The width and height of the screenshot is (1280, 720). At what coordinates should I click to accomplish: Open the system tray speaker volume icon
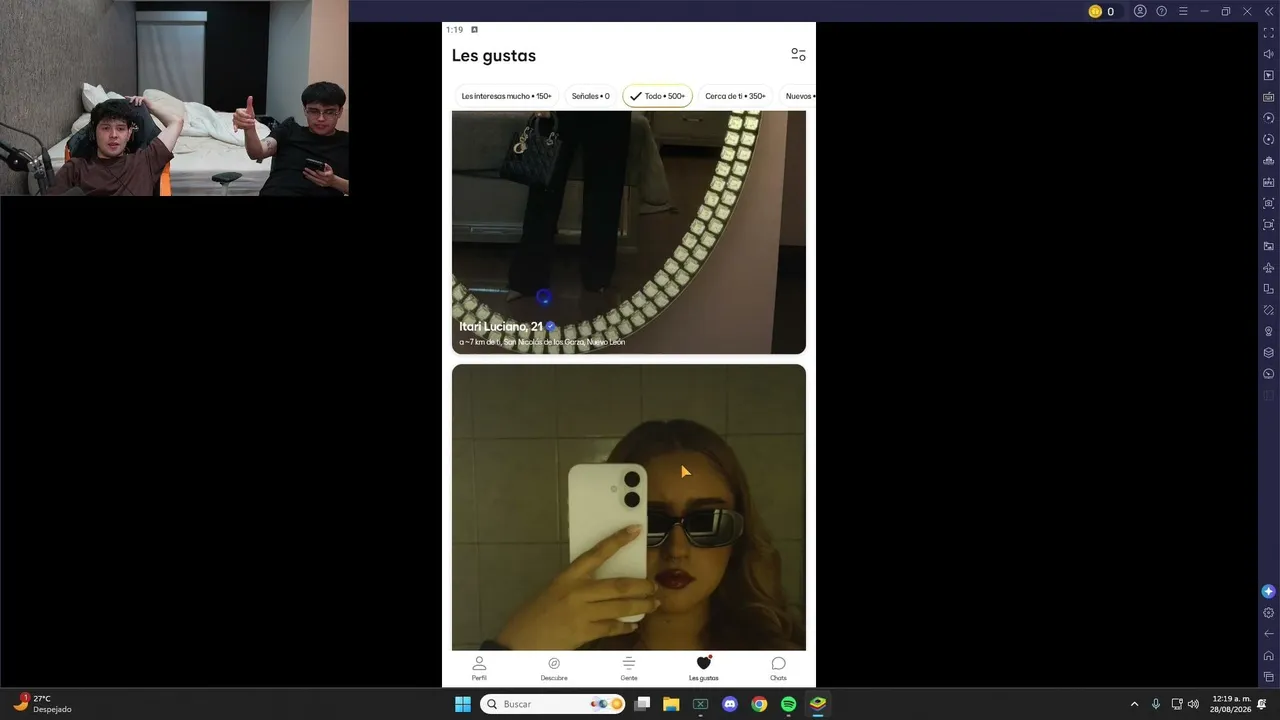pos(1193,704)
